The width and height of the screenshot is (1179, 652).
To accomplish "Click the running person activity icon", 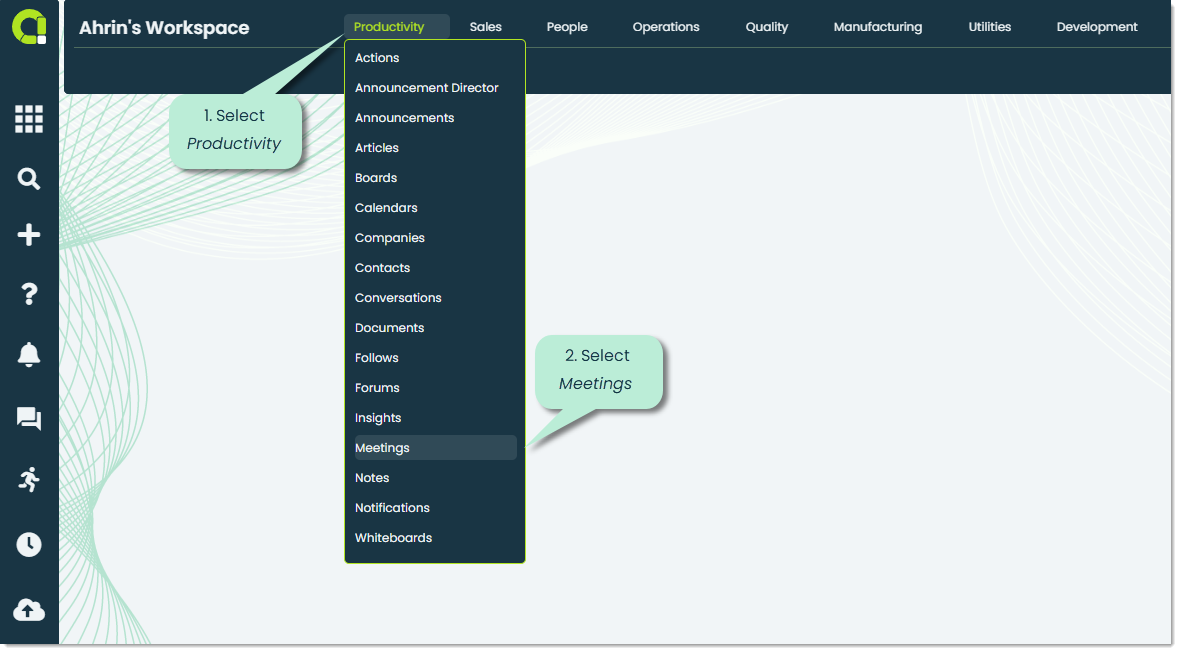I will pyautogui.click(x=29, y=480).
